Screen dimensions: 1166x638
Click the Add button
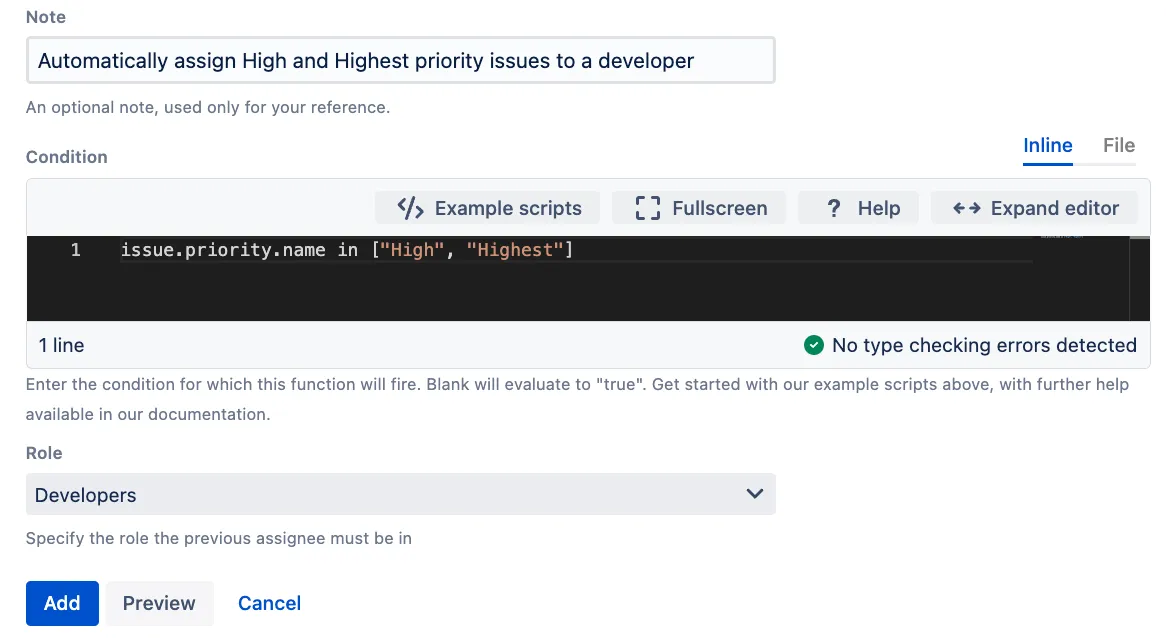pos(62,603)
